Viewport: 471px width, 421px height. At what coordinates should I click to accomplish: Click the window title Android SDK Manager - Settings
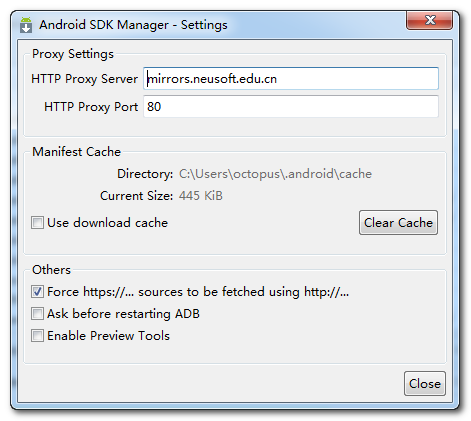click(x=133, y=25)
